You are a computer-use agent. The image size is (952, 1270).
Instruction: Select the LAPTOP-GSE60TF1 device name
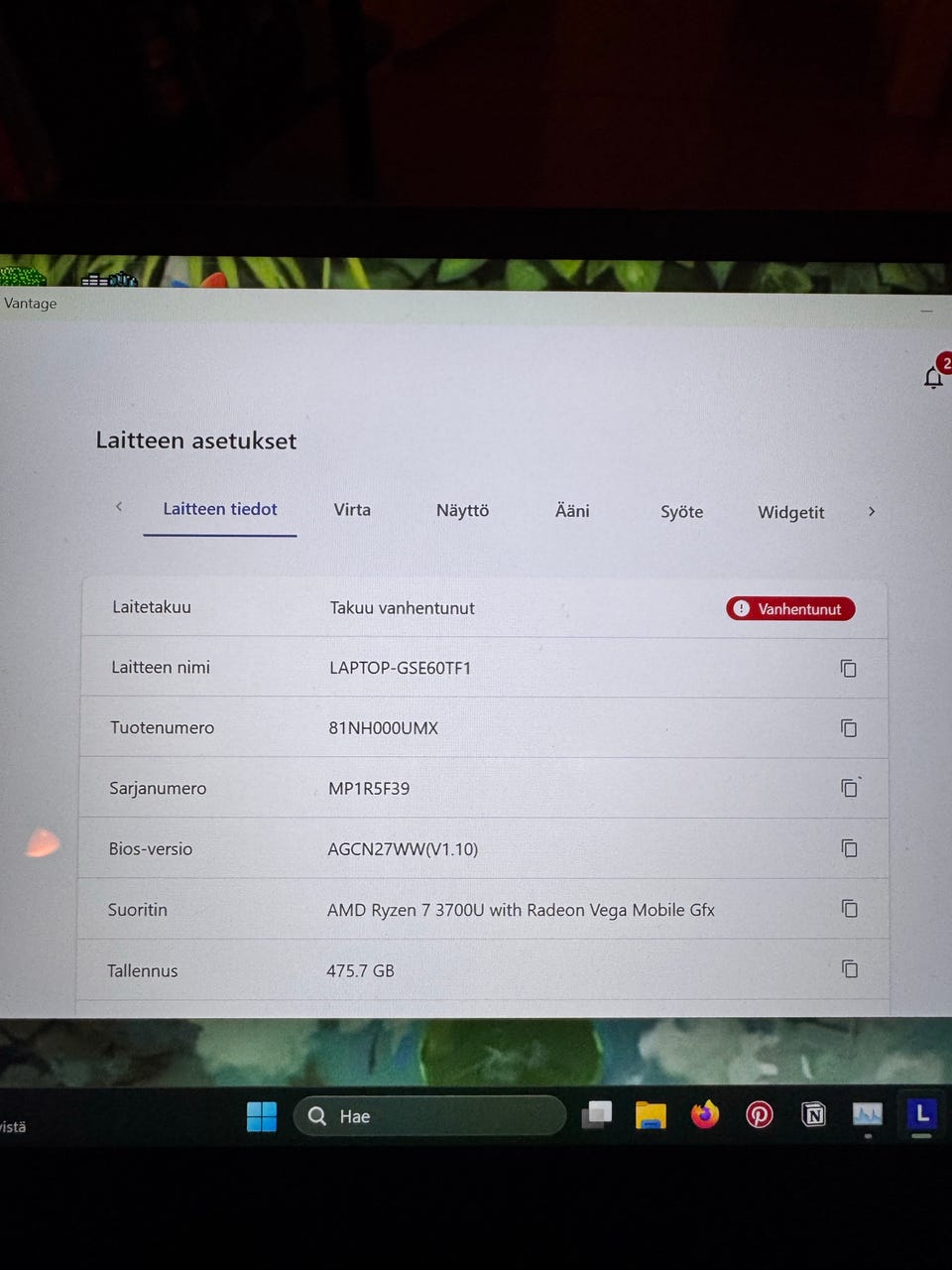[401, 668]
